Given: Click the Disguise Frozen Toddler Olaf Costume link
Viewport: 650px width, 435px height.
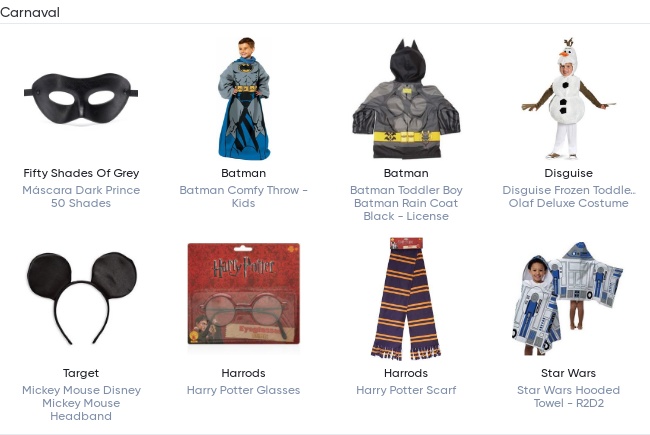Looking at the screenshot, I should tap(568, 197).
